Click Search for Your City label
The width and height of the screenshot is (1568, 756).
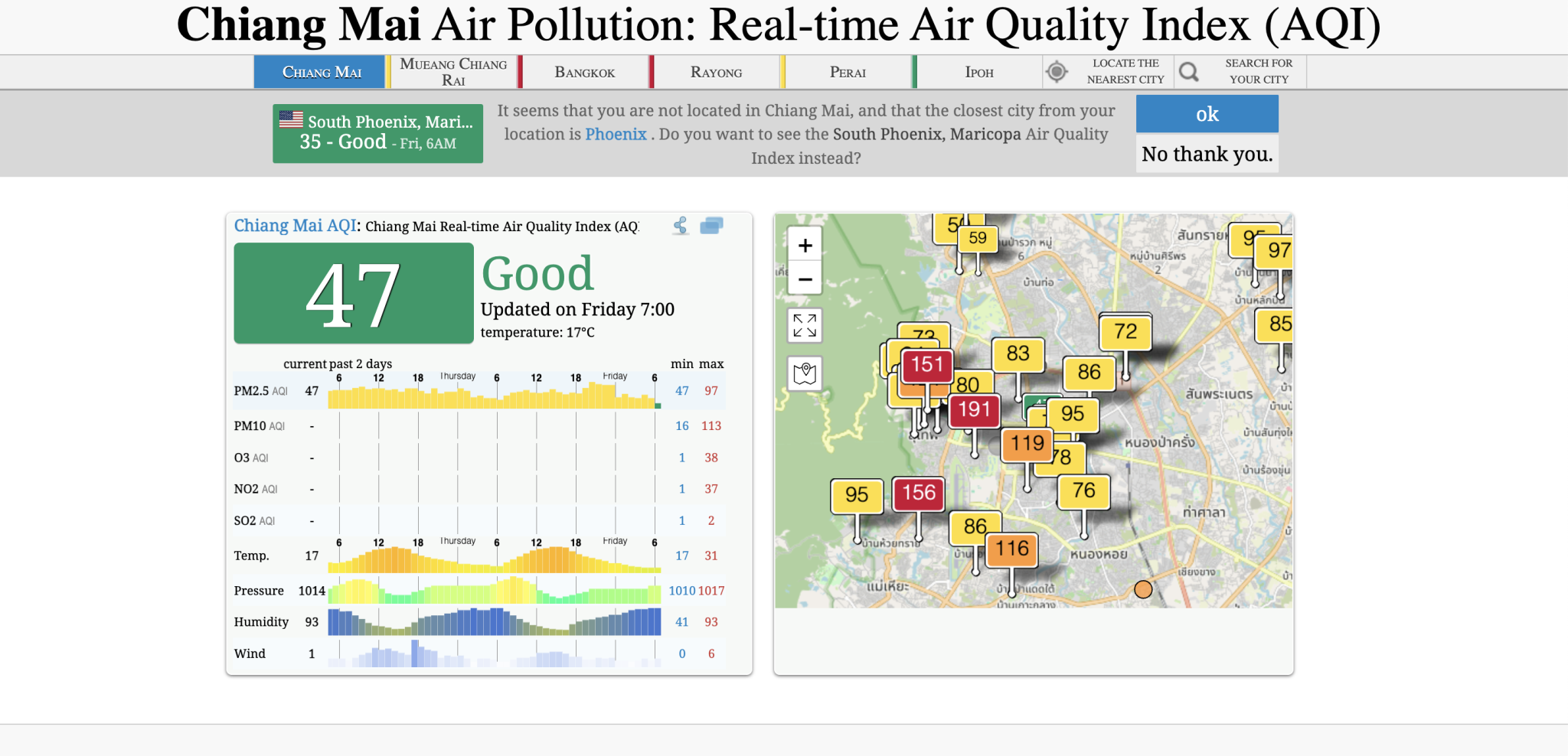[x=1259, y=71]
